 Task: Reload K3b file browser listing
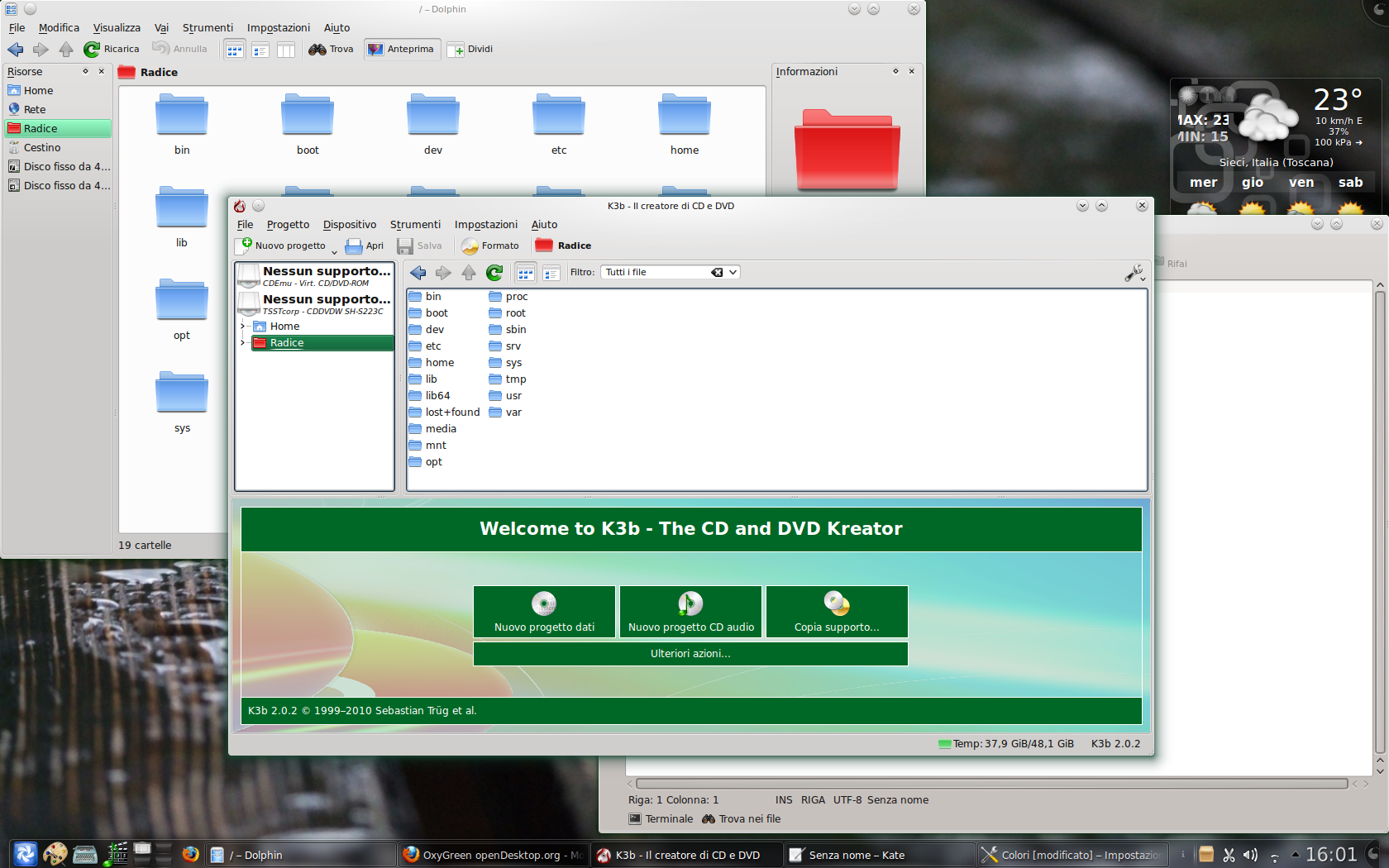[494, 273]
